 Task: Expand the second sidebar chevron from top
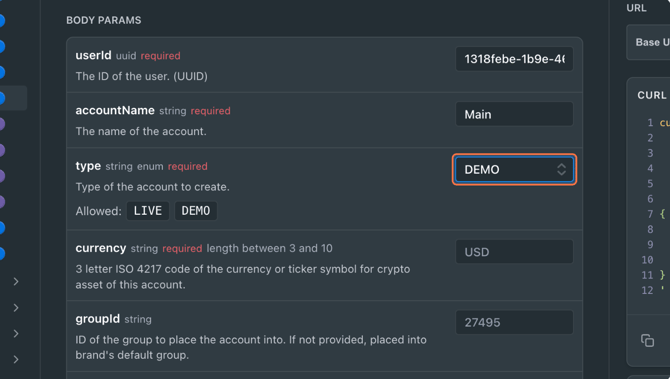[x=16, y=308]
